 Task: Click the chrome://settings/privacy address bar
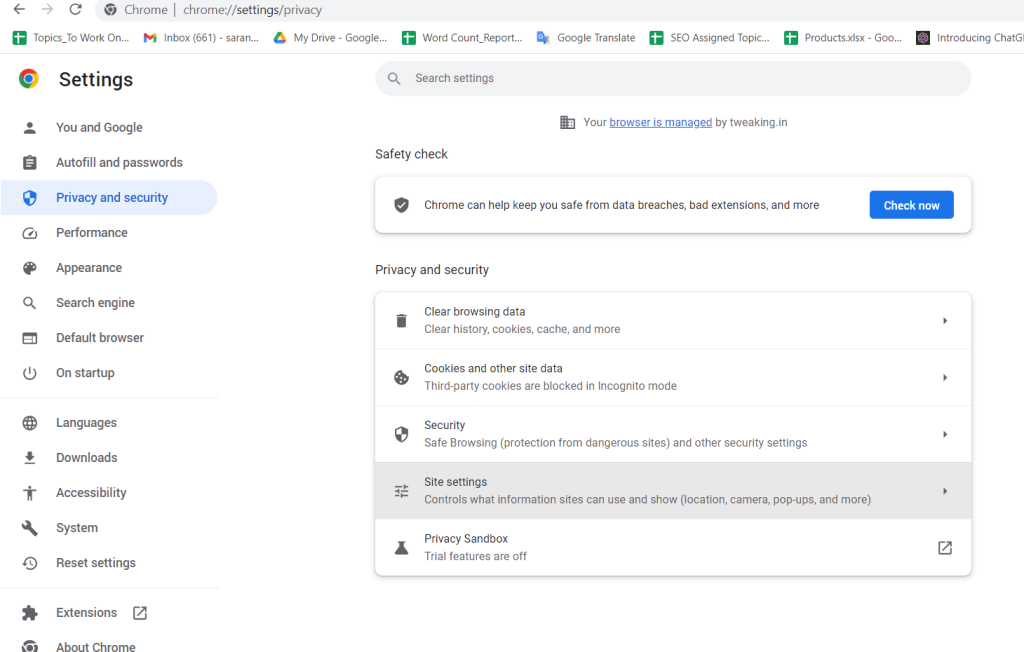252,10
